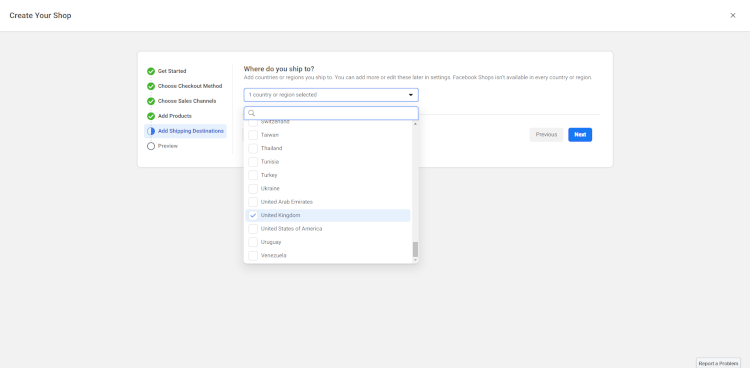Screen dimensions: 750x368
Task: Click Report a Problem button
Action: (718, 363)
